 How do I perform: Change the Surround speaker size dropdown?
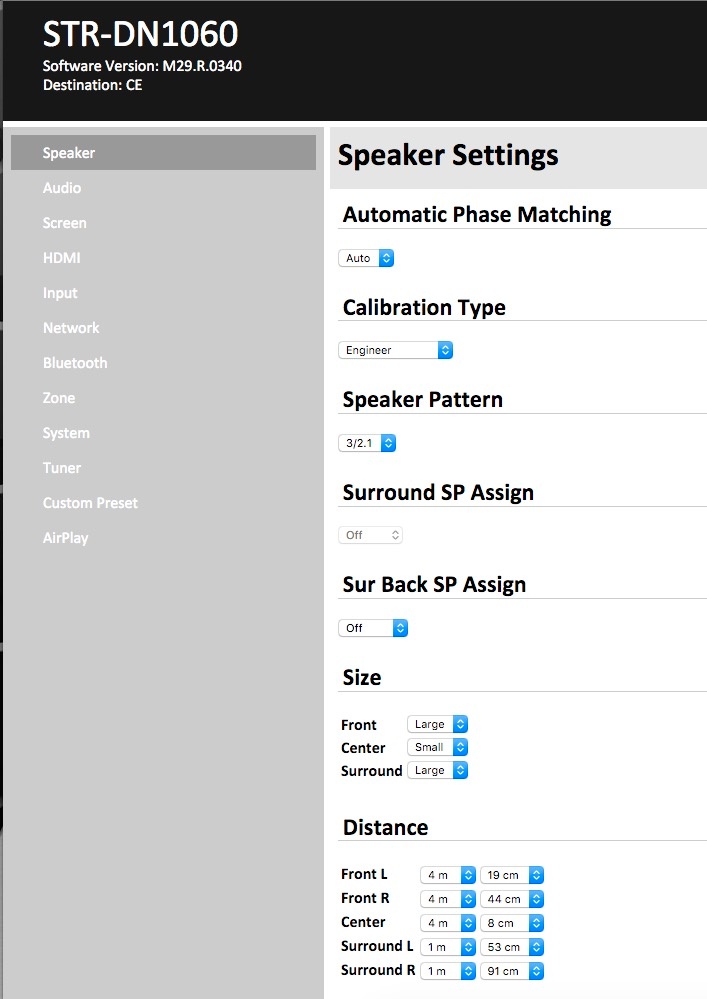[x=437, y=771]
